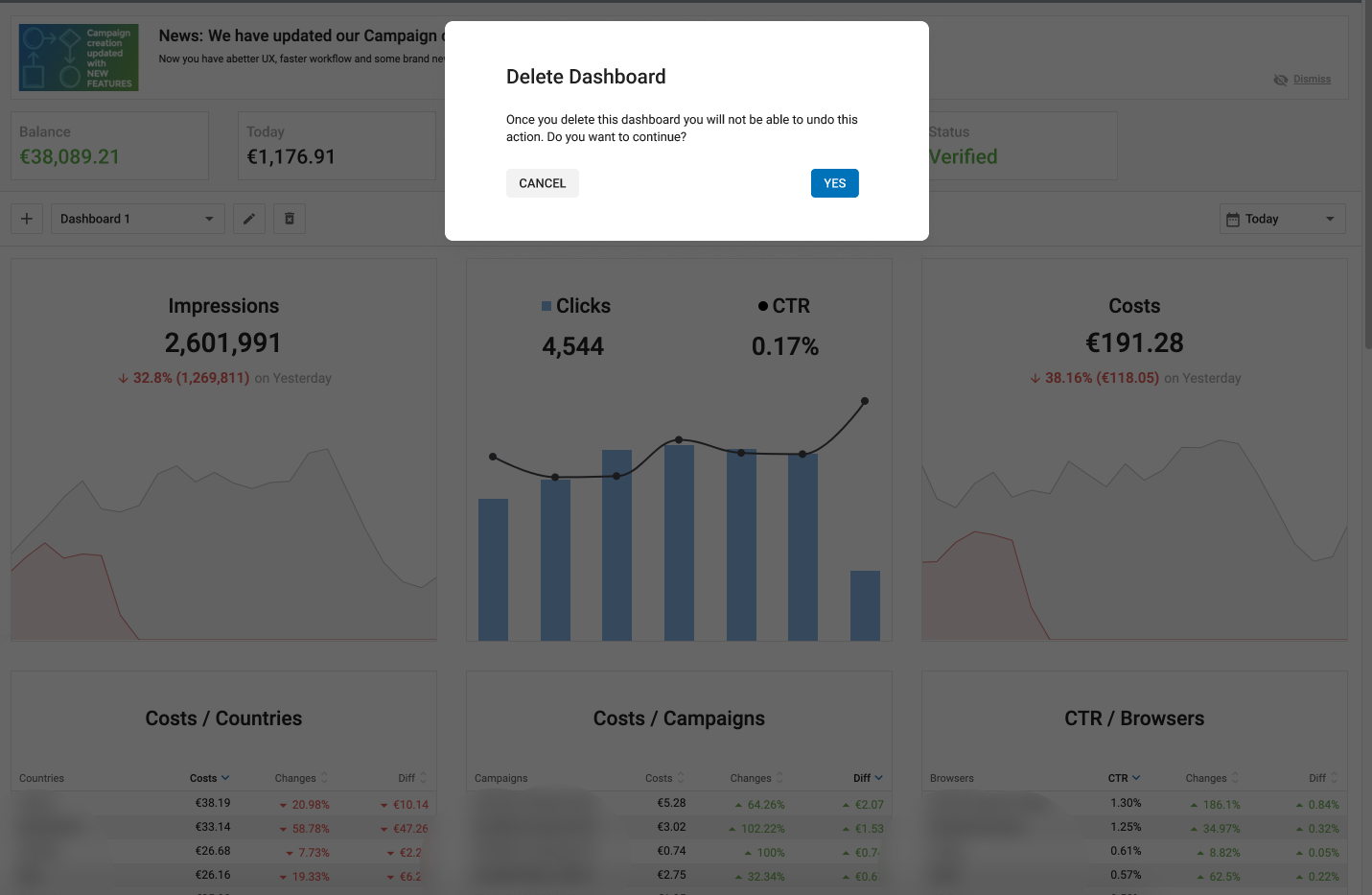This screenshot has width=1372, height=895.
Task: Hide the news banner using the crossed-eye icon
Action: click(1281, 79)
